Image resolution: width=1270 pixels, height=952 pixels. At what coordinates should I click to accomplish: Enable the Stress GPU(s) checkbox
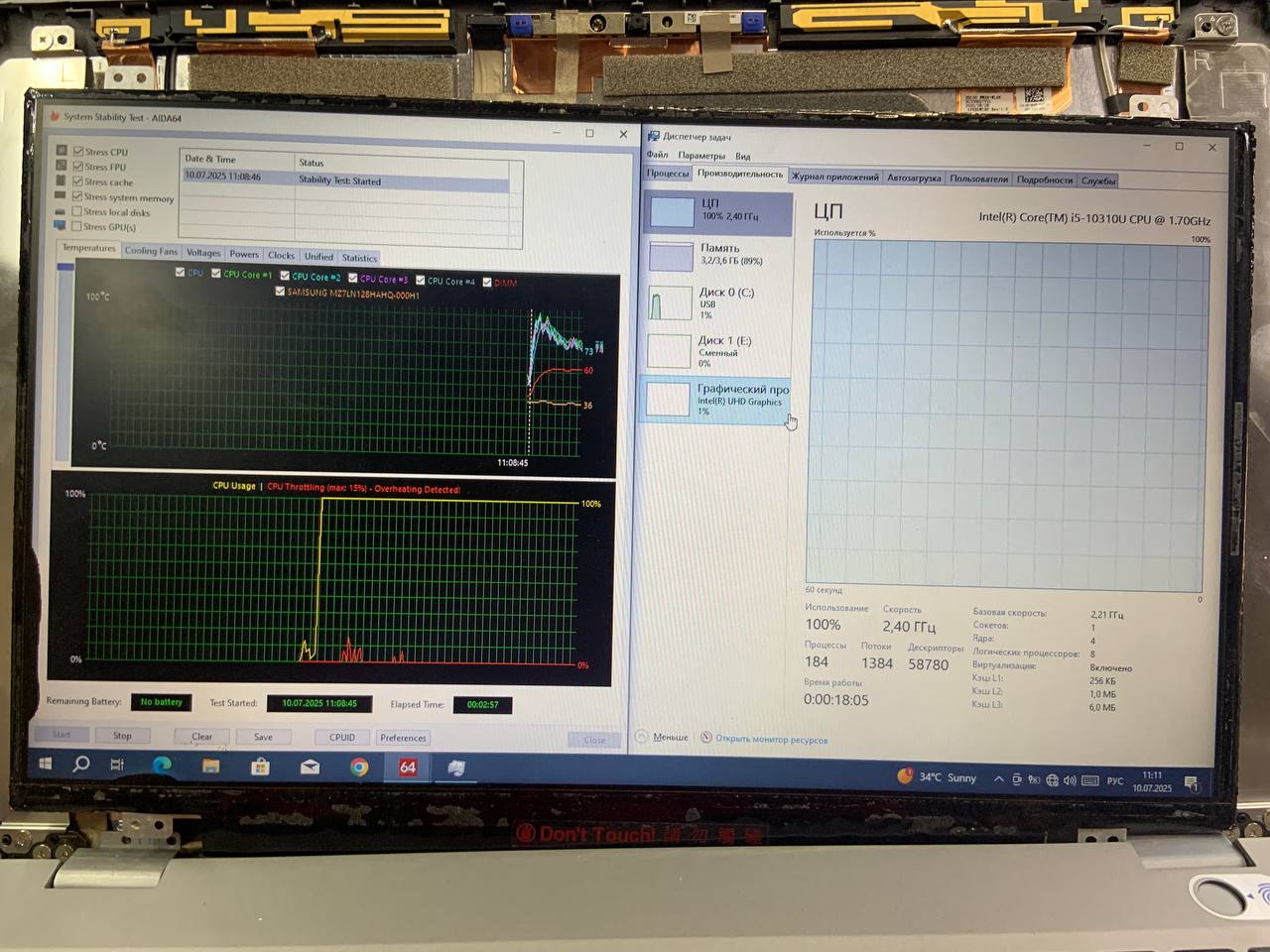pos(77,227)
